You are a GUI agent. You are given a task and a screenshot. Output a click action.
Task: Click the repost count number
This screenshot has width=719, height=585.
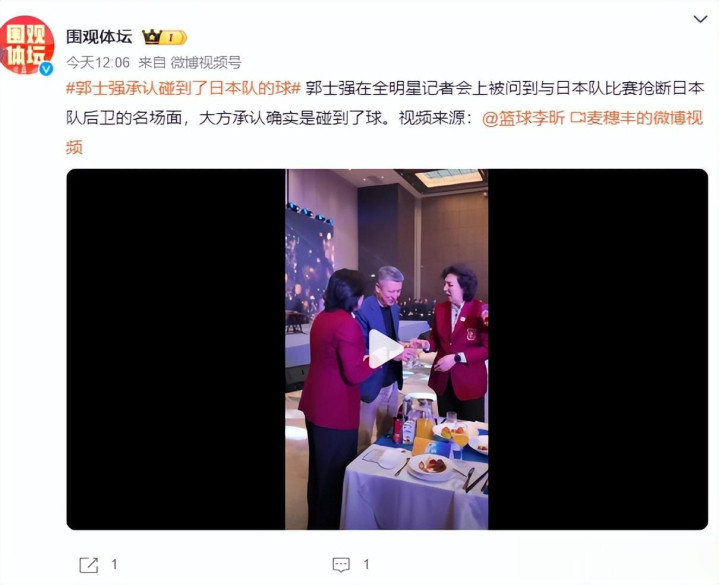[114, 564]
